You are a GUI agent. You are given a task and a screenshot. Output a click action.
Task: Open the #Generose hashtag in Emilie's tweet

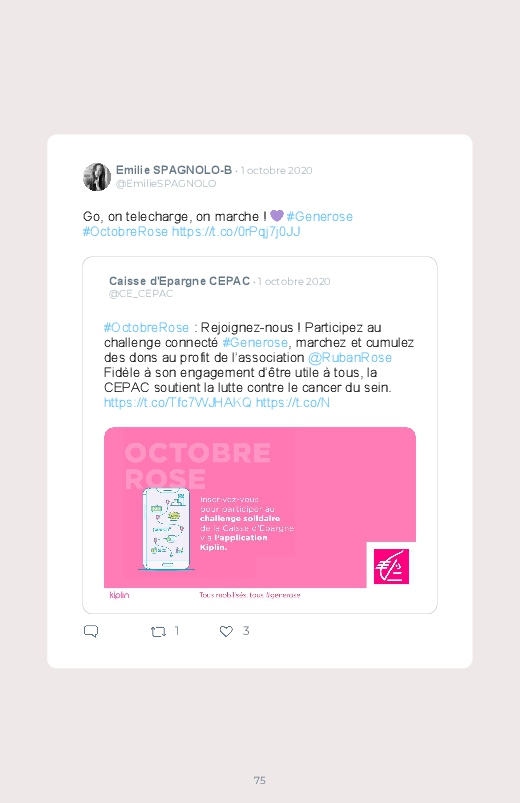click(320, 217)
